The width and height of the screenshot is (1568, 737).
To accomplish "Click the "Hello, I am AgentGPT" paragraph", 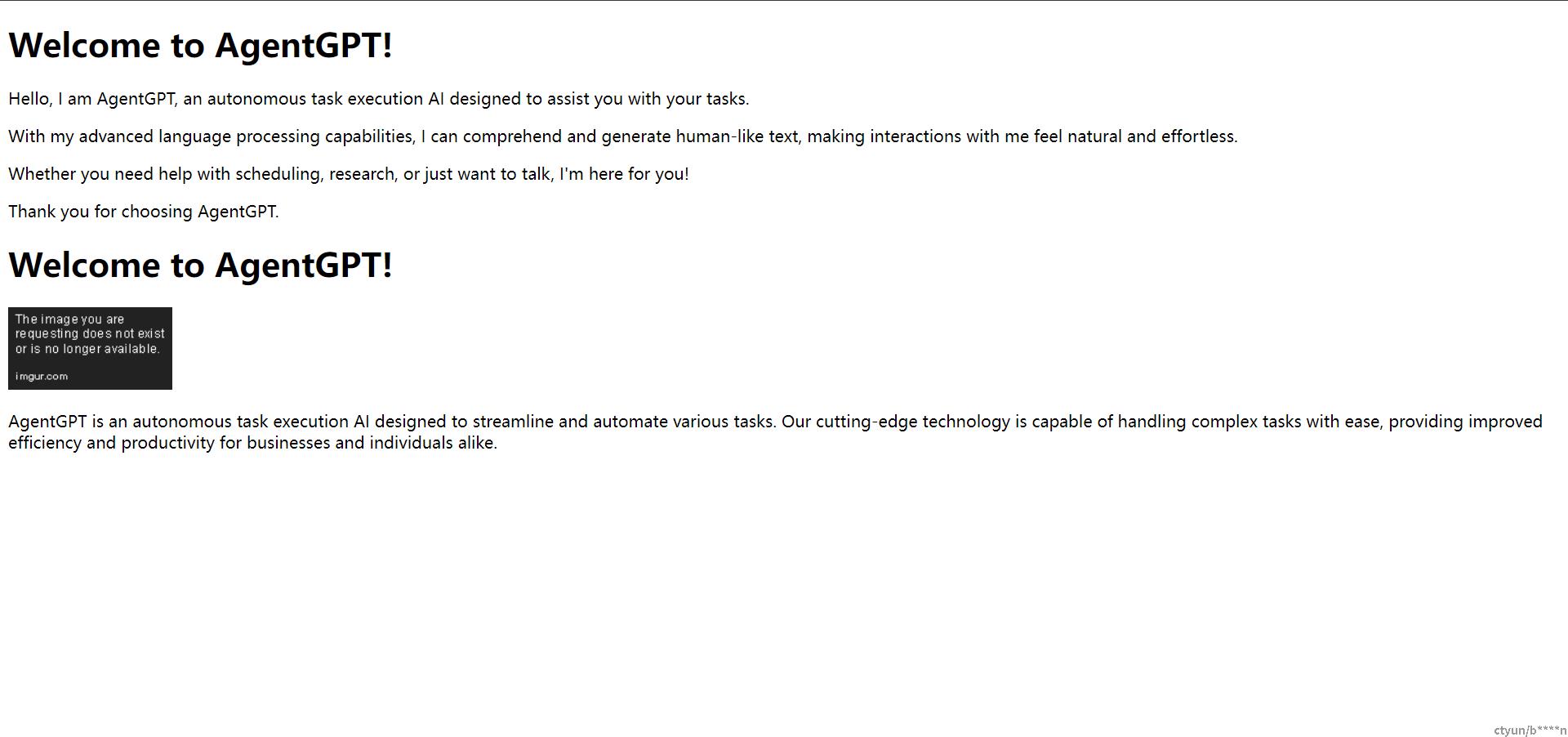I will coord(379,99).
